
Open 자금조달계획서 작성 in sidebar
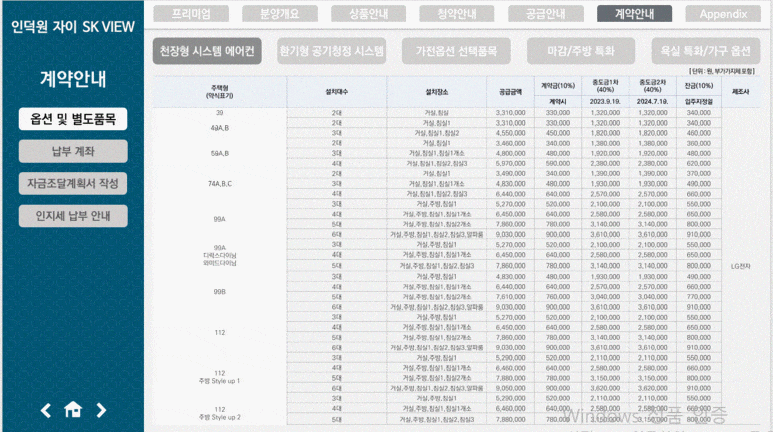click(73, 183)
